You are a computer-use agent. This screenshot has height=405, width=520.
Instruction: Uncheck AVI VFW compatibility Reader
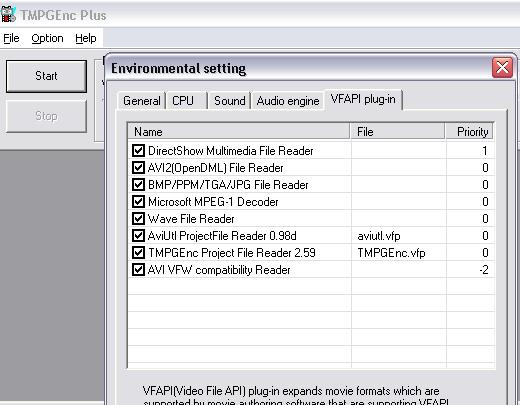tap(138, 269)
